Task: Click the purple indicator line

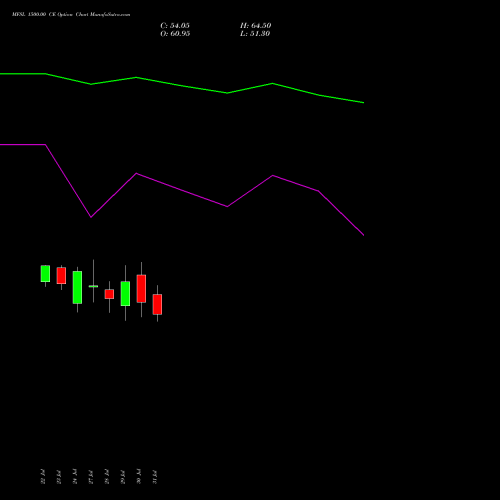Action: pos(182,190)
